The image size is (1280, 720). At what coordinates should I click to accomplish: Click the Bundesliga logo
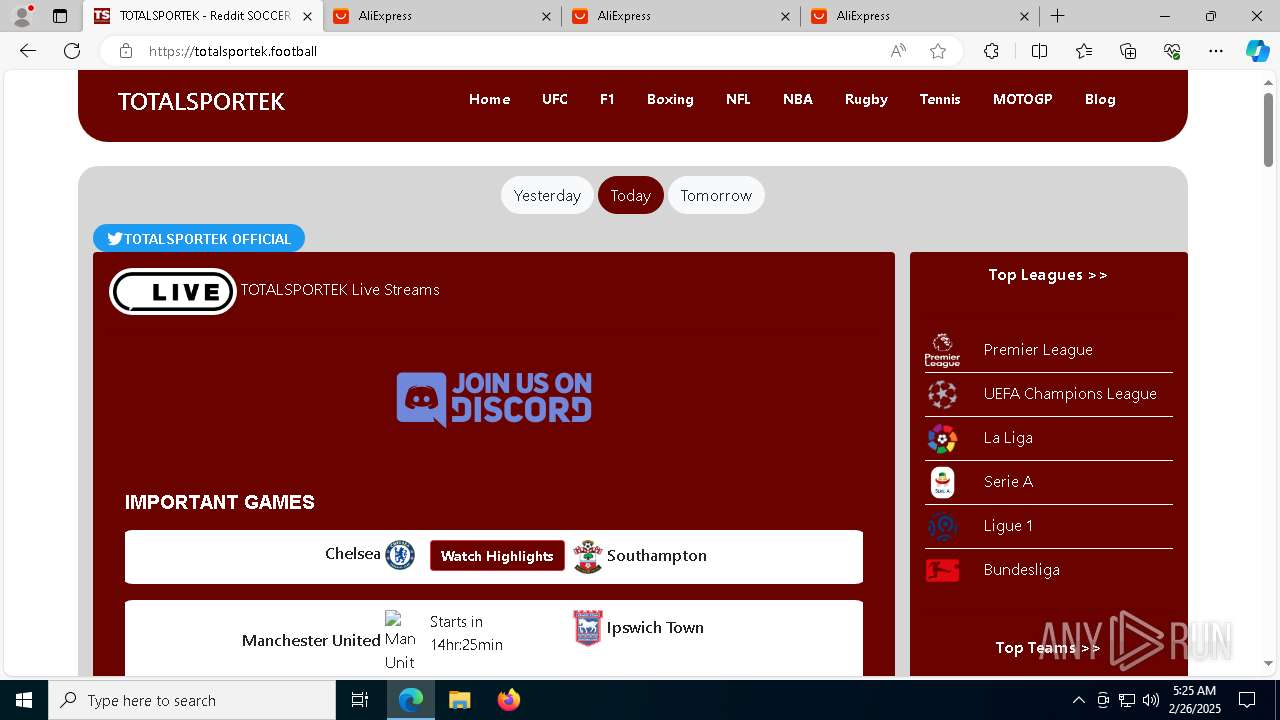[x=942, y=570]
